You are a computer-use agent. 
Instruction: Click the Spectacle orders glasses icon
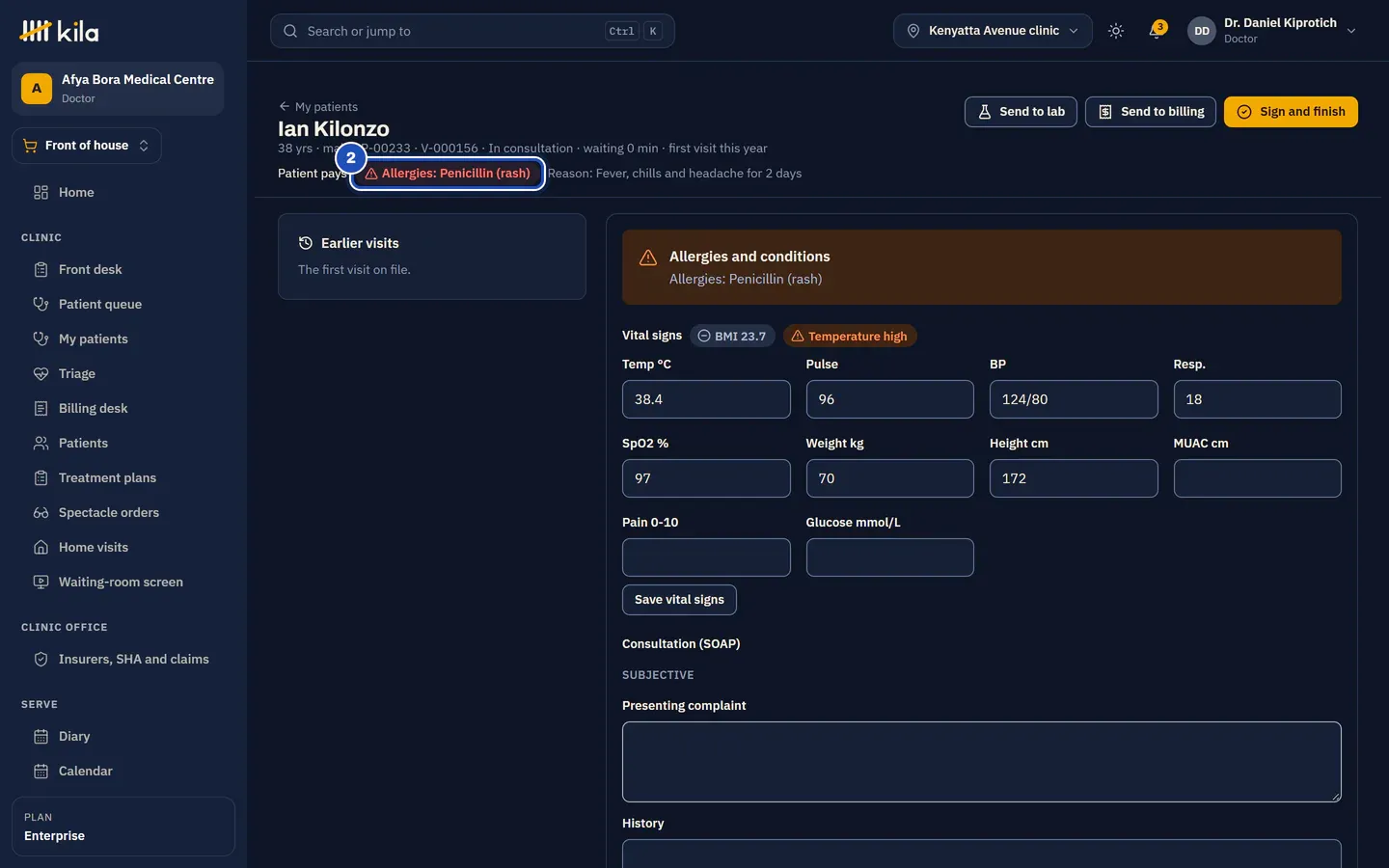[41, 512]
